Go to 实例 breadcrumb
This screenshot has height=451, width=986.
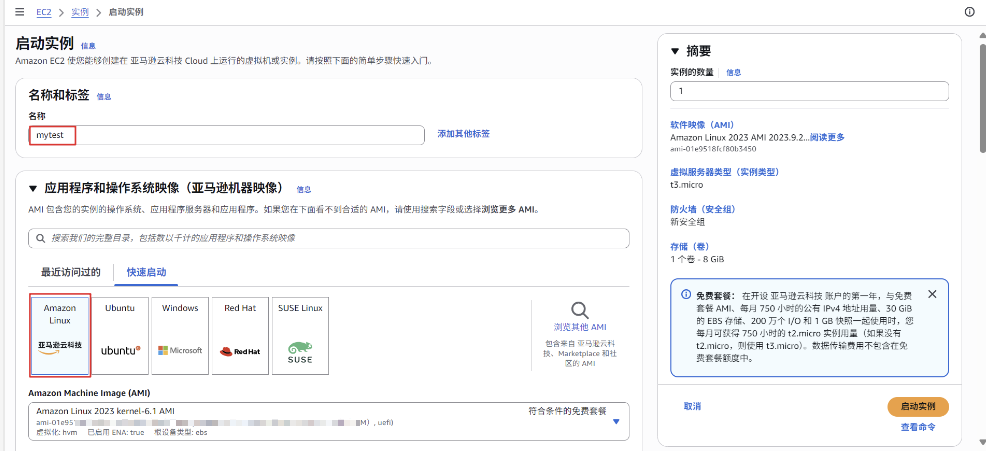80,12
